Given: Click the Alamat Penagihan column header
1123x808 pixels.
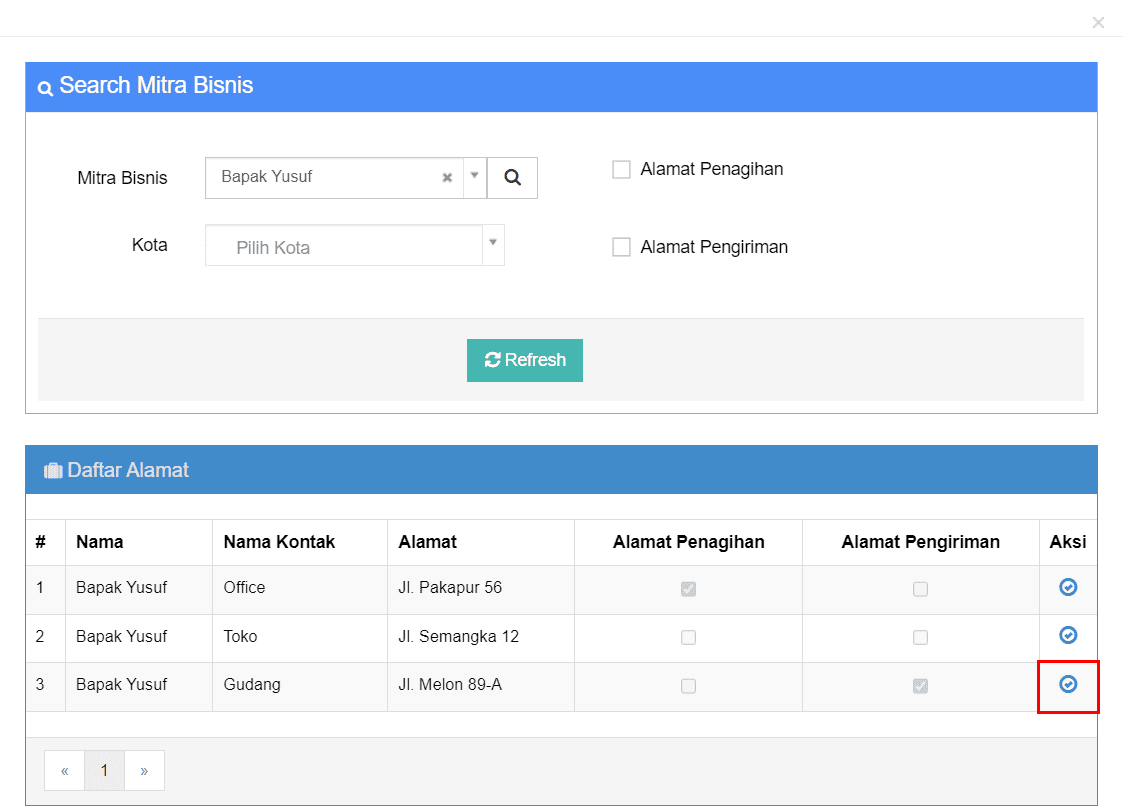Looking at the screenshot, I should 688,542.
